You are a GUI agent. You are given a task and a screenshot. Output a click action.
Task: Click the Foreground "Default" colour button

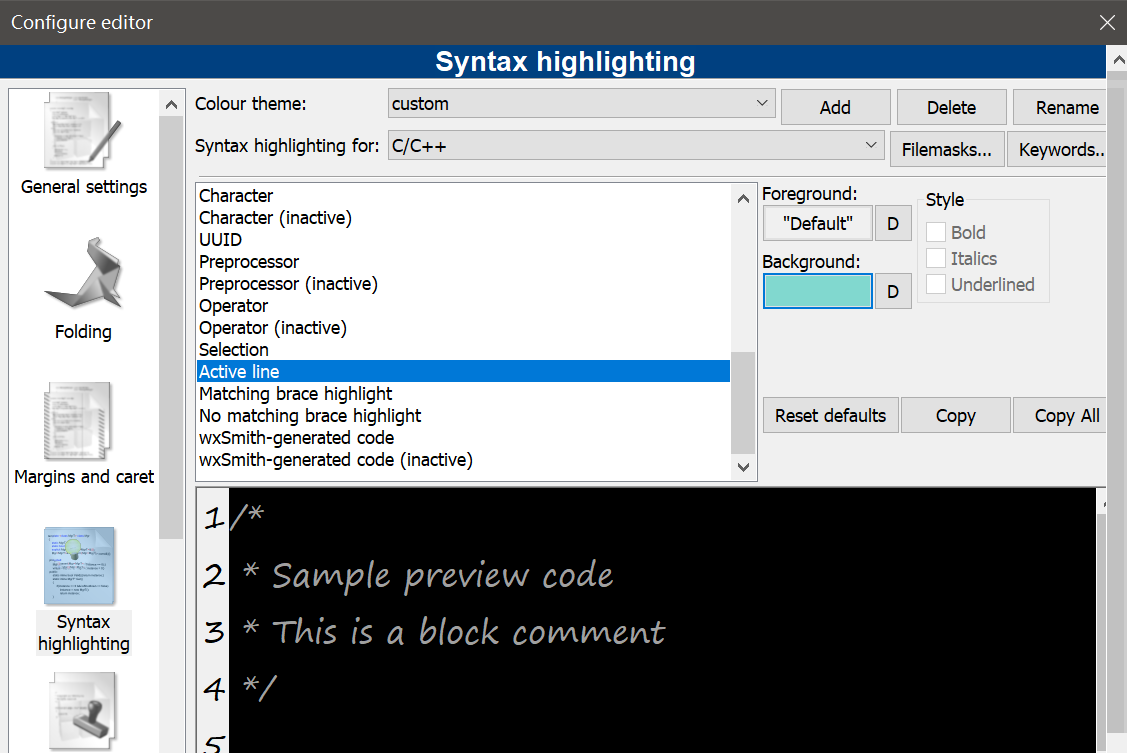pyautogui.click(x=817, y=224)
